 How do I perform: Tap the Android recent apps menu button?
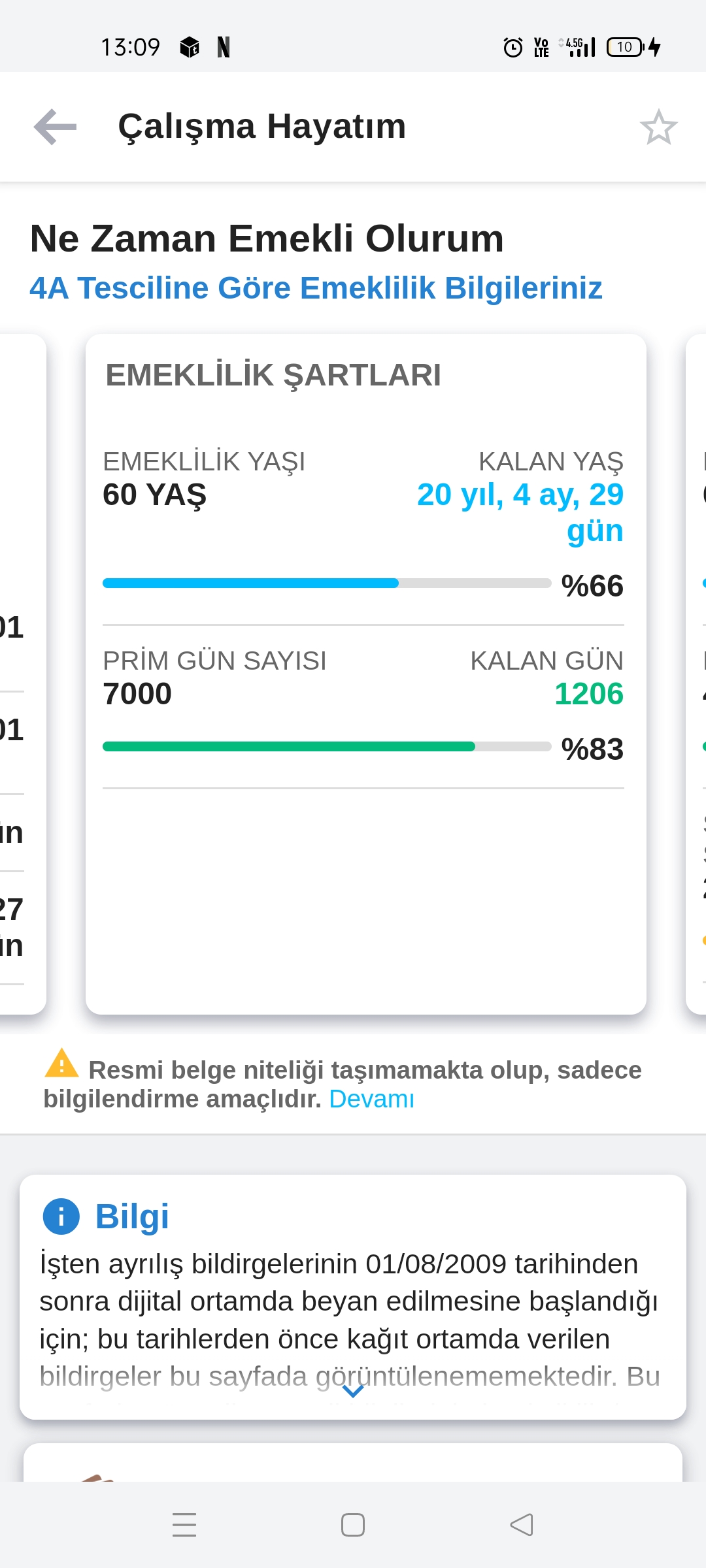(184, 1524)
